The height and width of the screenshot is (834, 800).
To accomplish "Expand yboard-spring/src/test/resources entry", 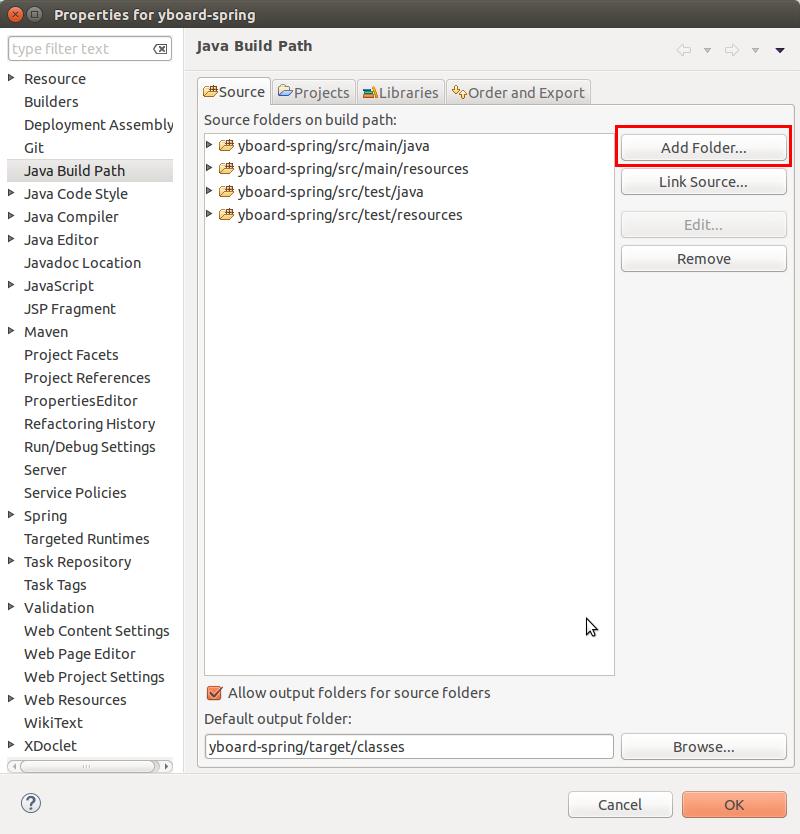I will pyautogui.click(x=209, y=214).
